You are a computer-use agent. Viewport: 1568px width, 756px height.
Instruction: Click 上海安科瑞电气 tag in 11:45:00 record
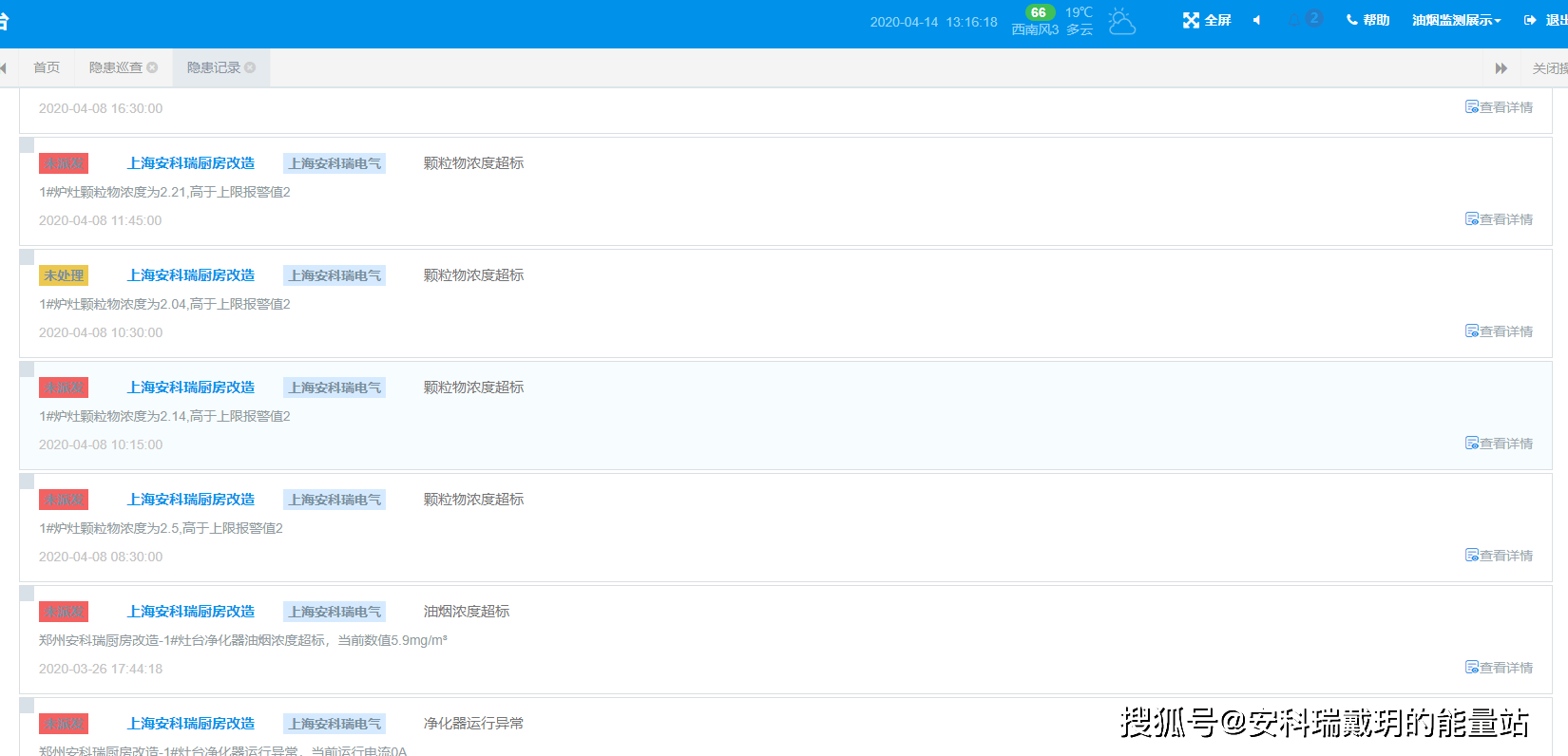pyautogui.click(x=335, y=163)
